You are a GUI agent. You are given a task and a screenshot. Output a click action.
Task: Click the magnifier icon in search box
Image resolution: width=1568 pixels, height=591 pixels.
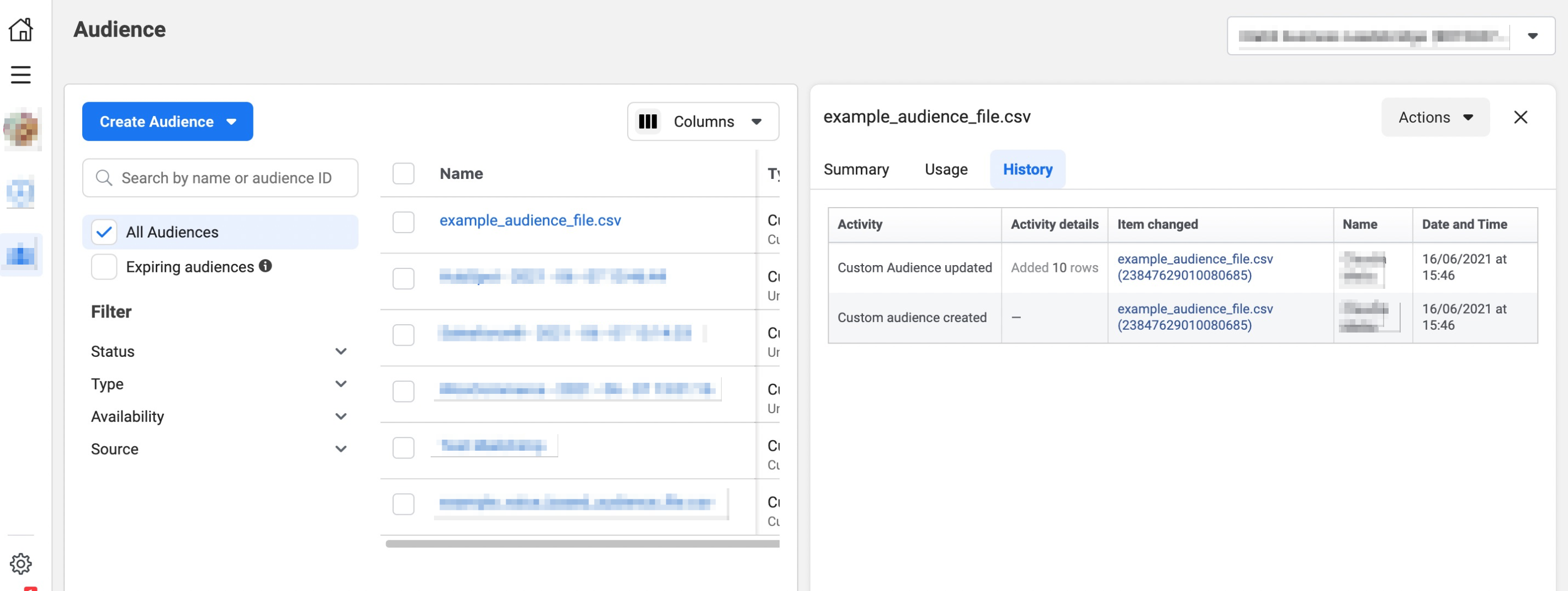pos(104,178)
